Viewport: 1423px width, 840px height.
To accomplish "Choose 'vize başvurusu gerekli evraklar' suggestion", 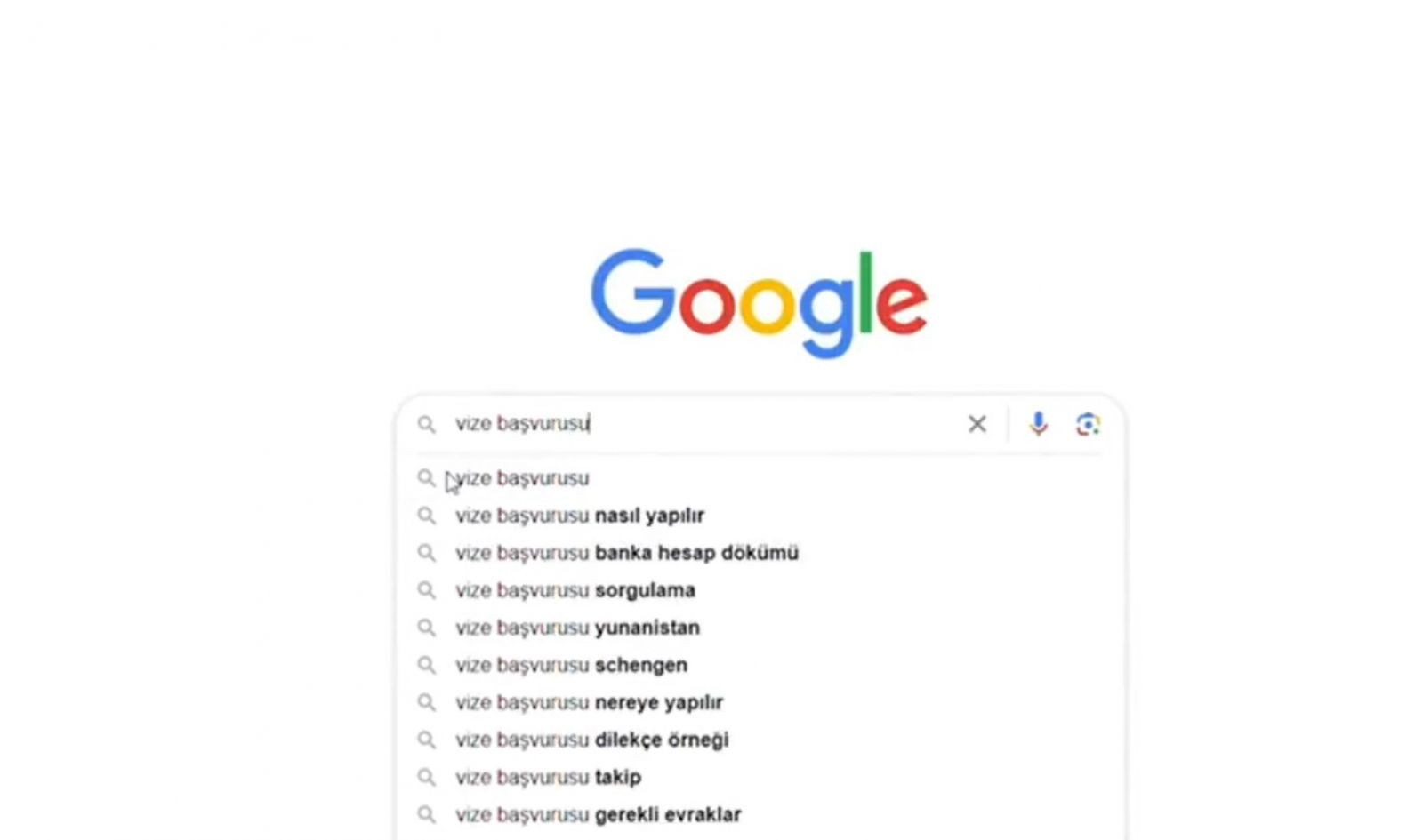I will coord(760,814).
